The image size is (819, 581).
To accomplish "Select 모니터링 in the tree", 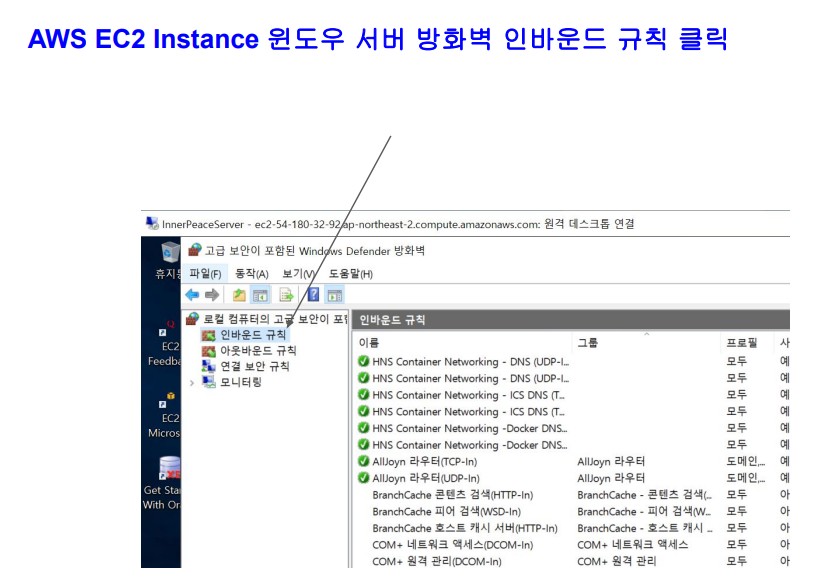I will [x=240, y=382].
